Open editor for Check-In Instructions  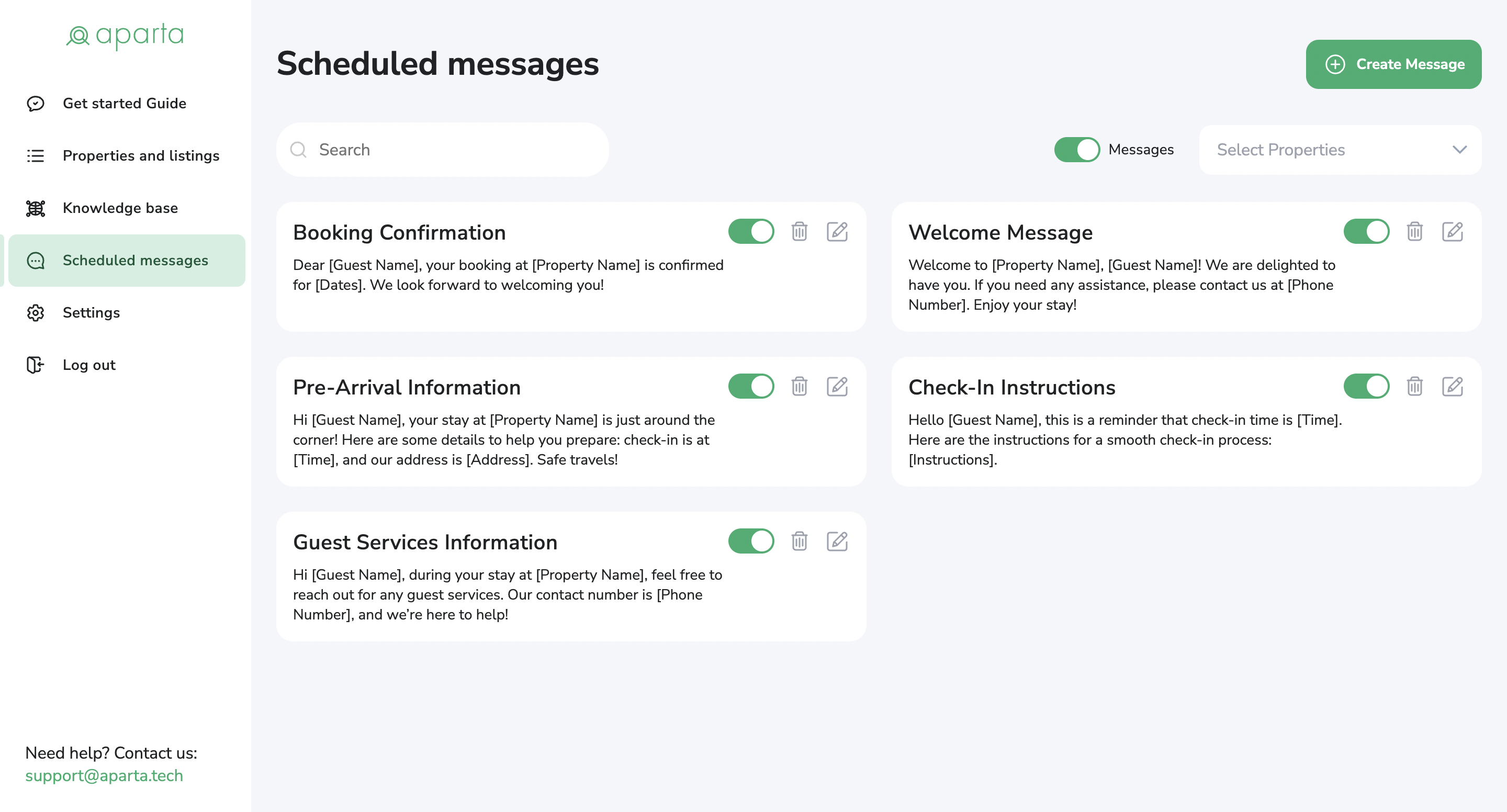(x=1452, y=387)
